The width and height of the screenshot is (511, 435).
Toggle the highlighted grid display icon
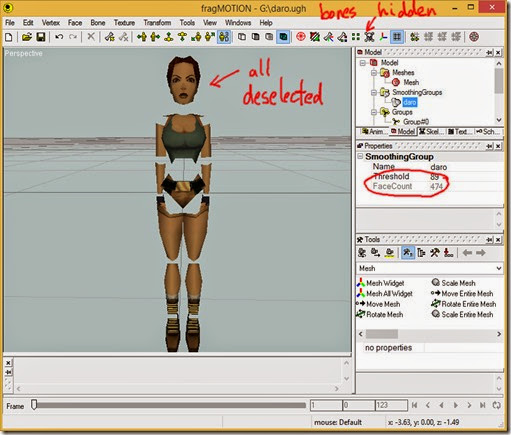click(x=397, y=37)
